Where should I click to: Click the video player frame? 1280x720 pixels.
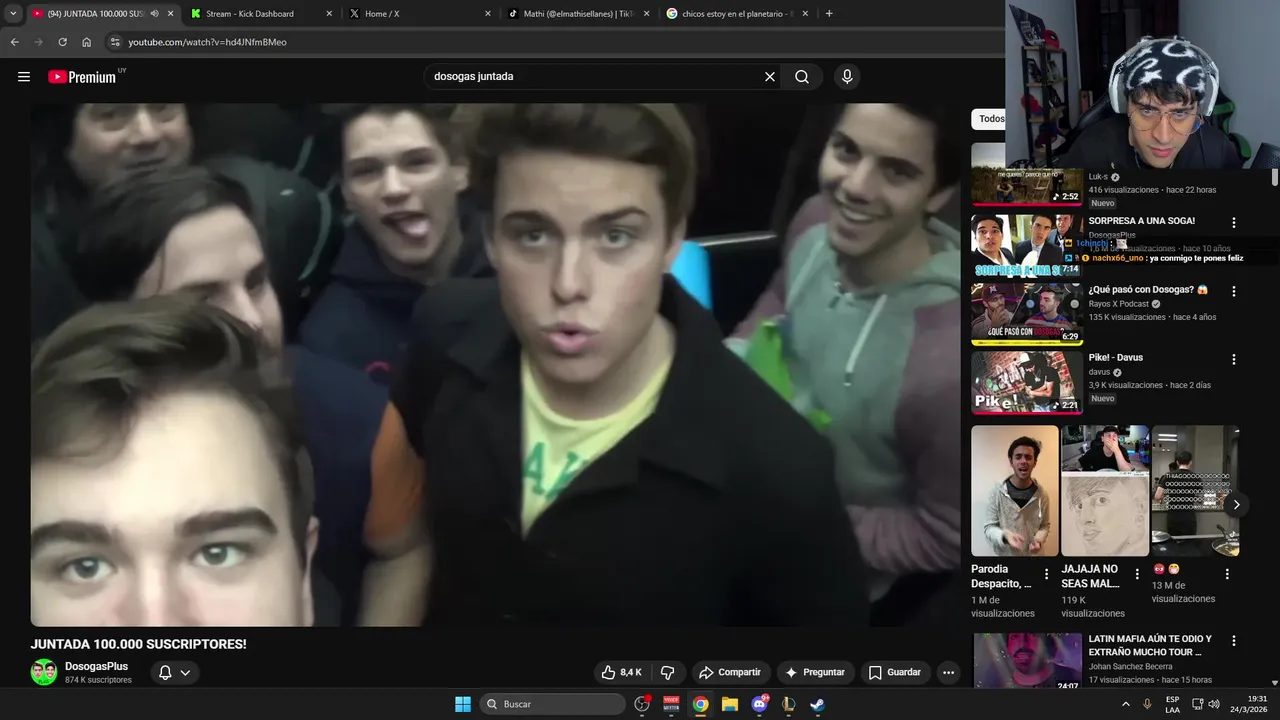pyautogui.click(x=495, y=365)
